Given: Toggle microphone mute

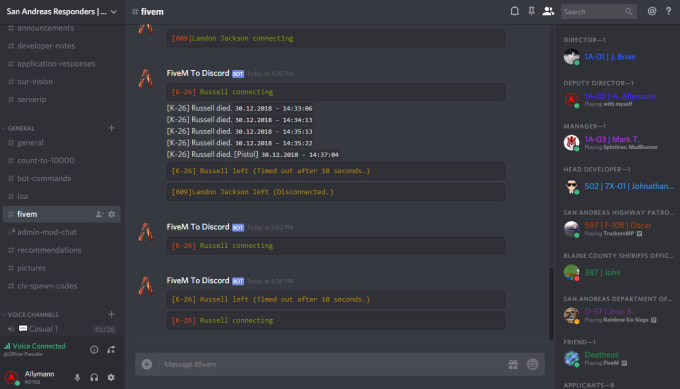Looking at the screenshot, I should (x=77, y=378).
